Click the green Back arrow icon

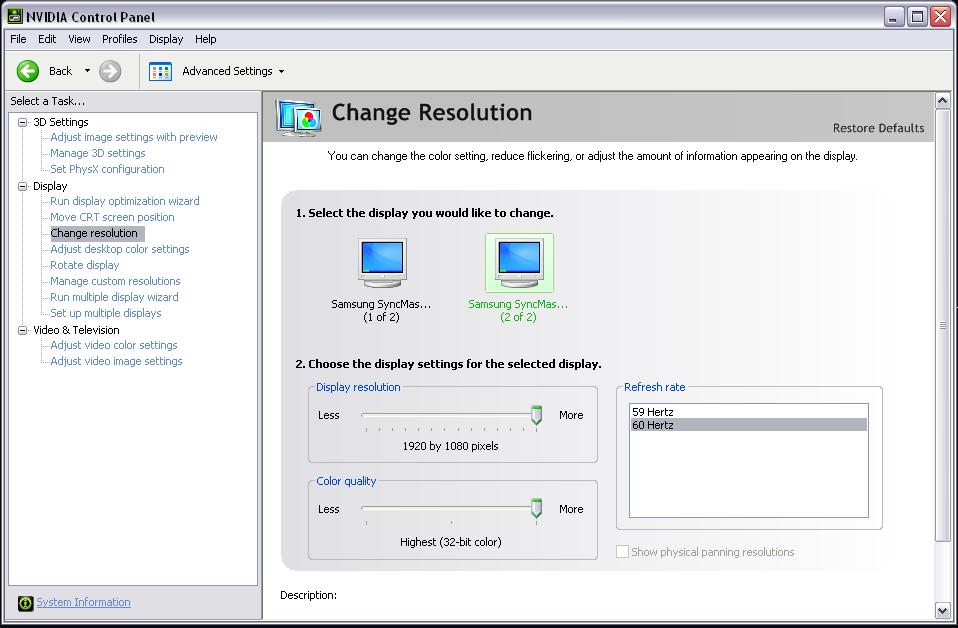pos(27,71)
